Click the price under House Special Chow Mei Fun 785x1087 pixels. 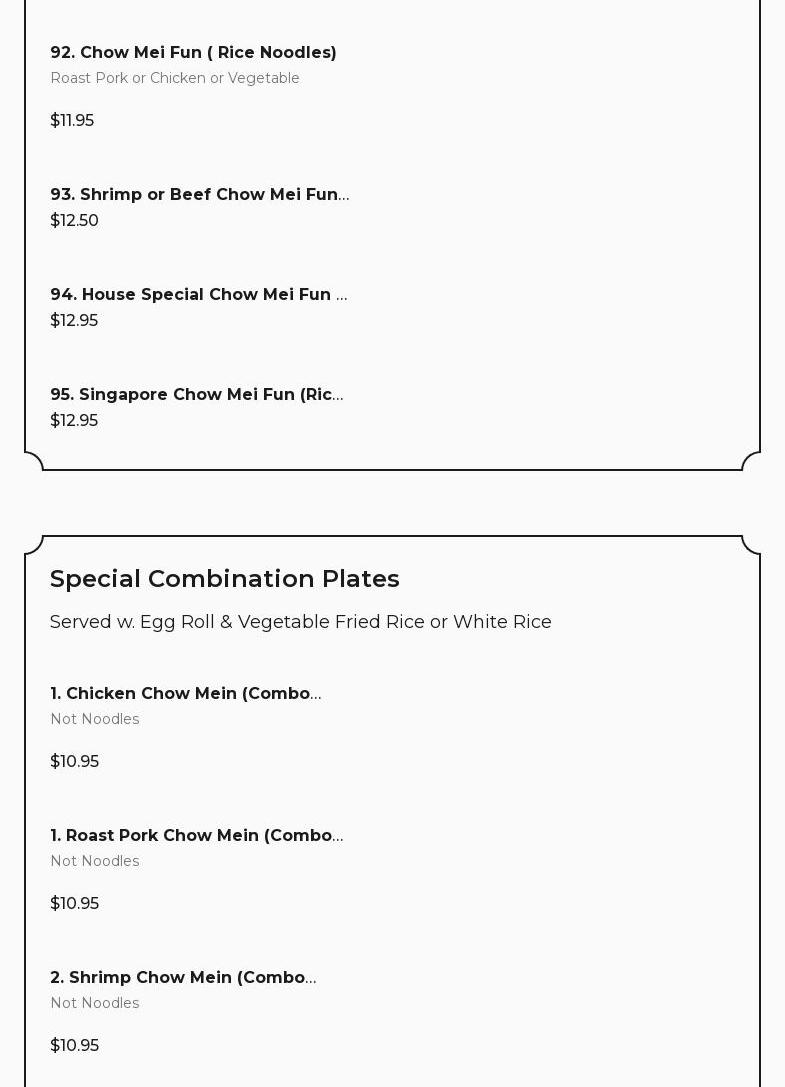tap(74, 320)
